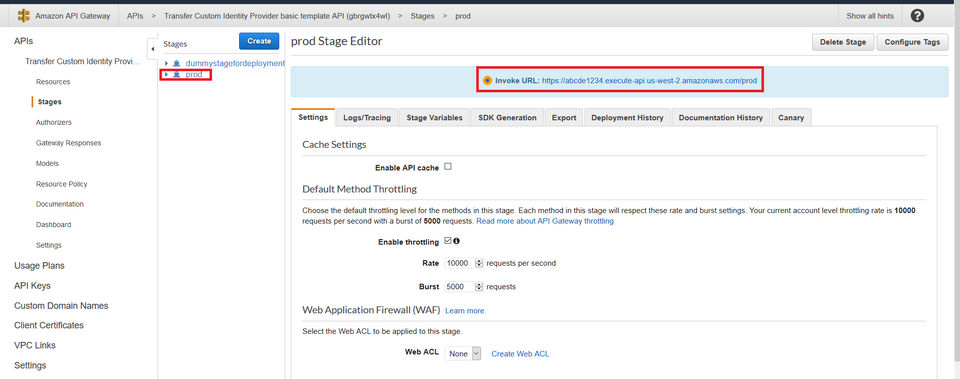Click the Rate input field
The width and height of the screenshot is (960, 379).
tap(460, 263)
